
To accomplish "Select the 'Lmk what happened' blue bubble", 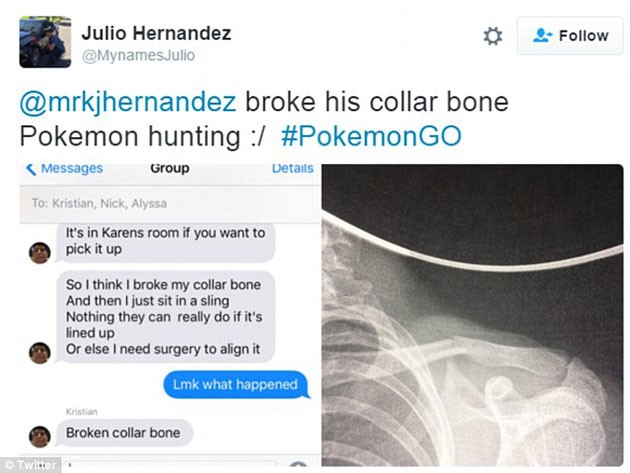I will (x=235, y=385).
